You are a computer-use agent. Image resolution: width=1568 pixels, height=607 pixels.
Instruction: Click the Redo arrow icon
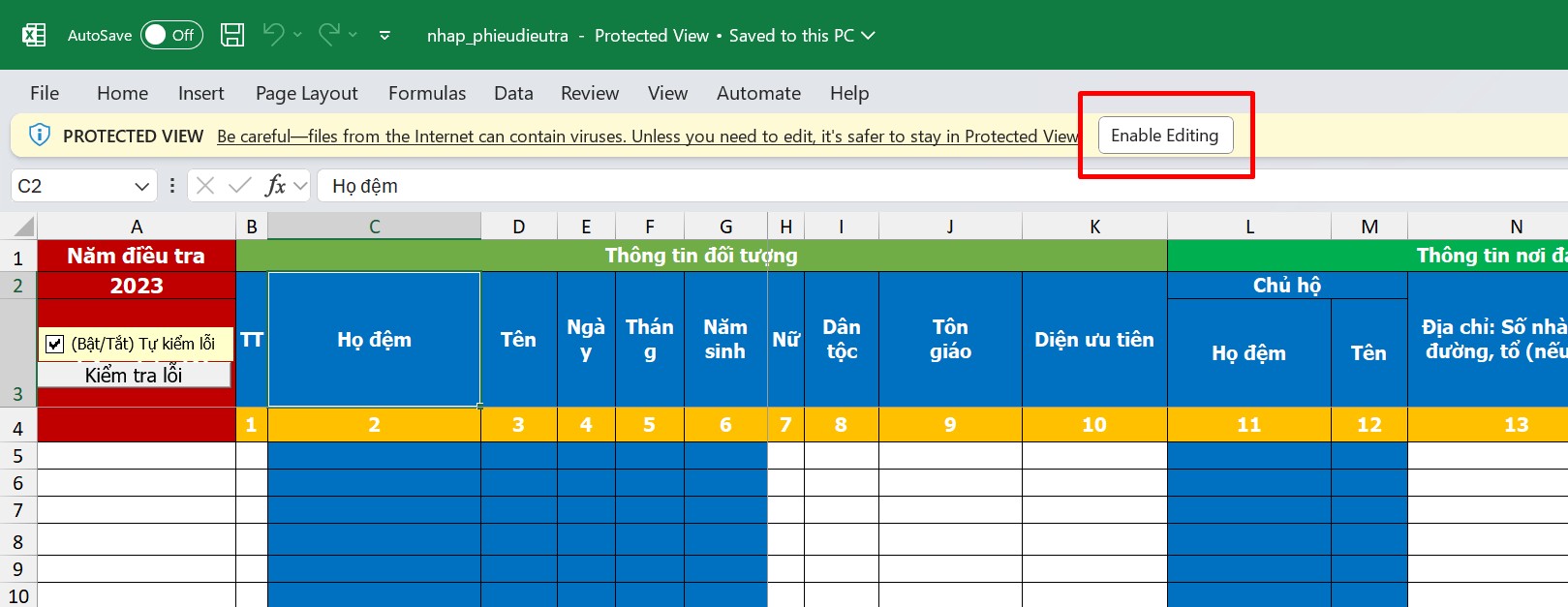[x=328, y=35]
